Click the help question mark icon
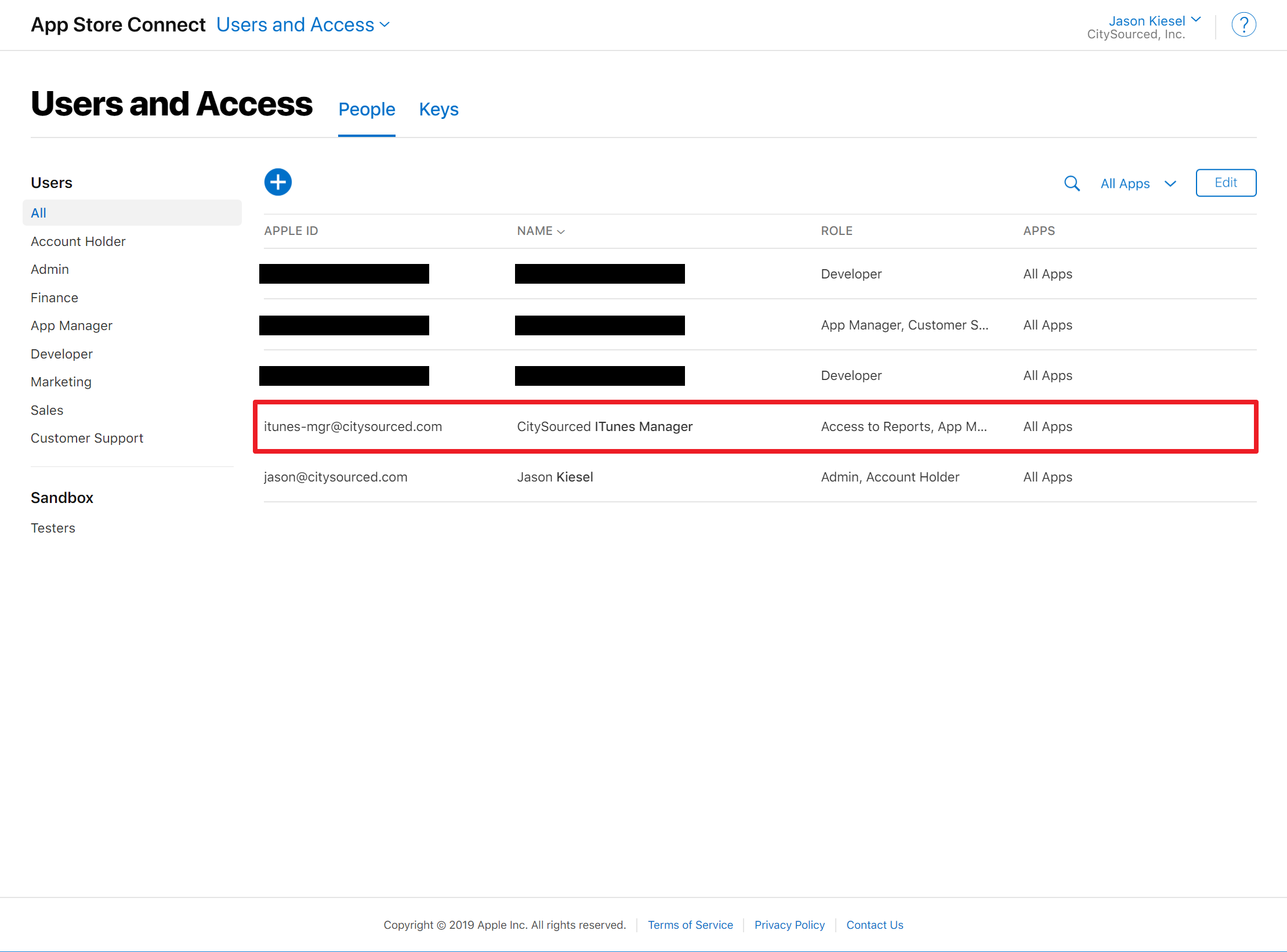The width and height of the screenshot is (1287, 952). [x=1244, y=25]
